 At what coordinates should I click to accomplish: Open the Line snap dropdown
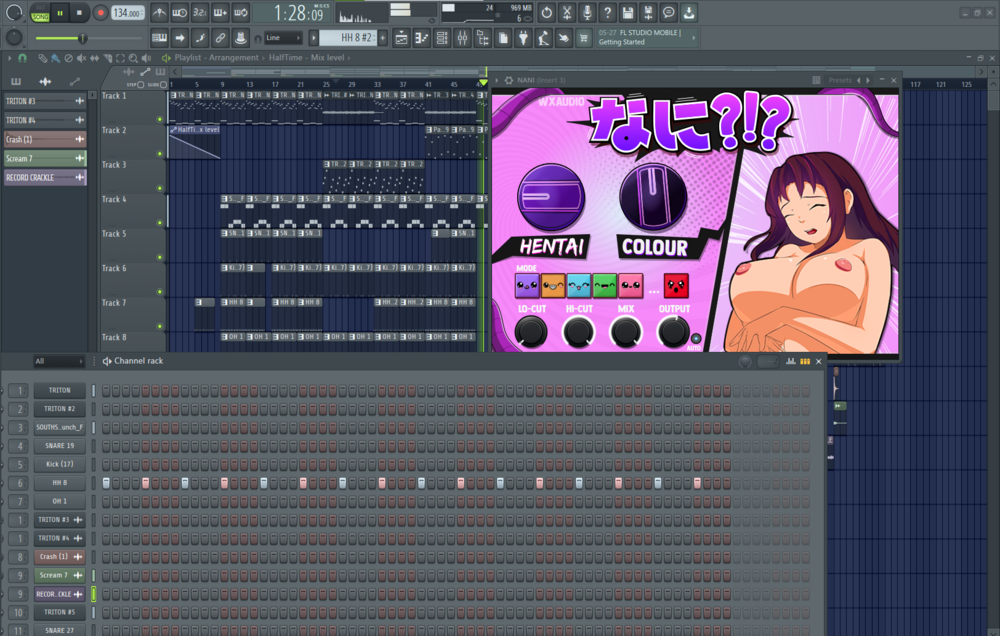click(x=283, y=38)
